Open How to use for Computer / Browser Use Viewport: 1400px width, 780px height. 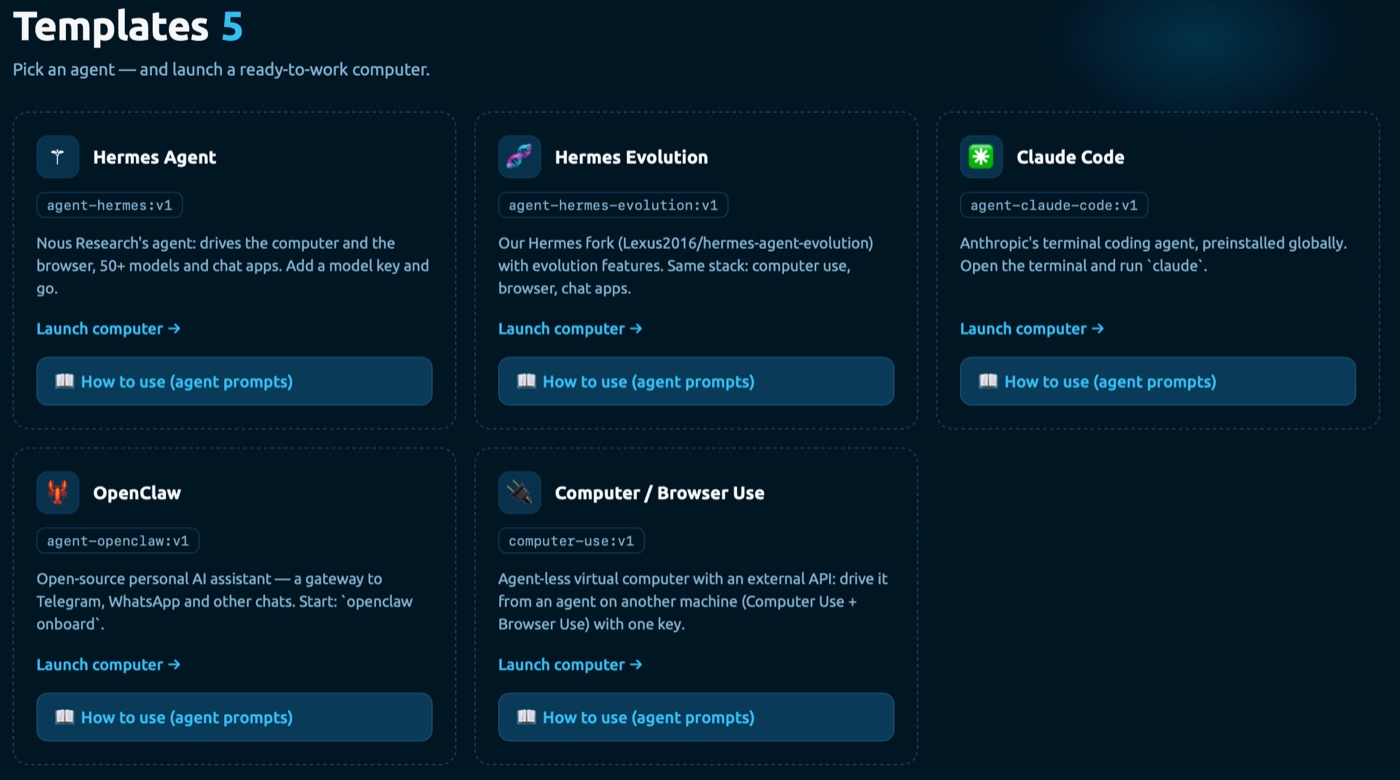[697, 717]
